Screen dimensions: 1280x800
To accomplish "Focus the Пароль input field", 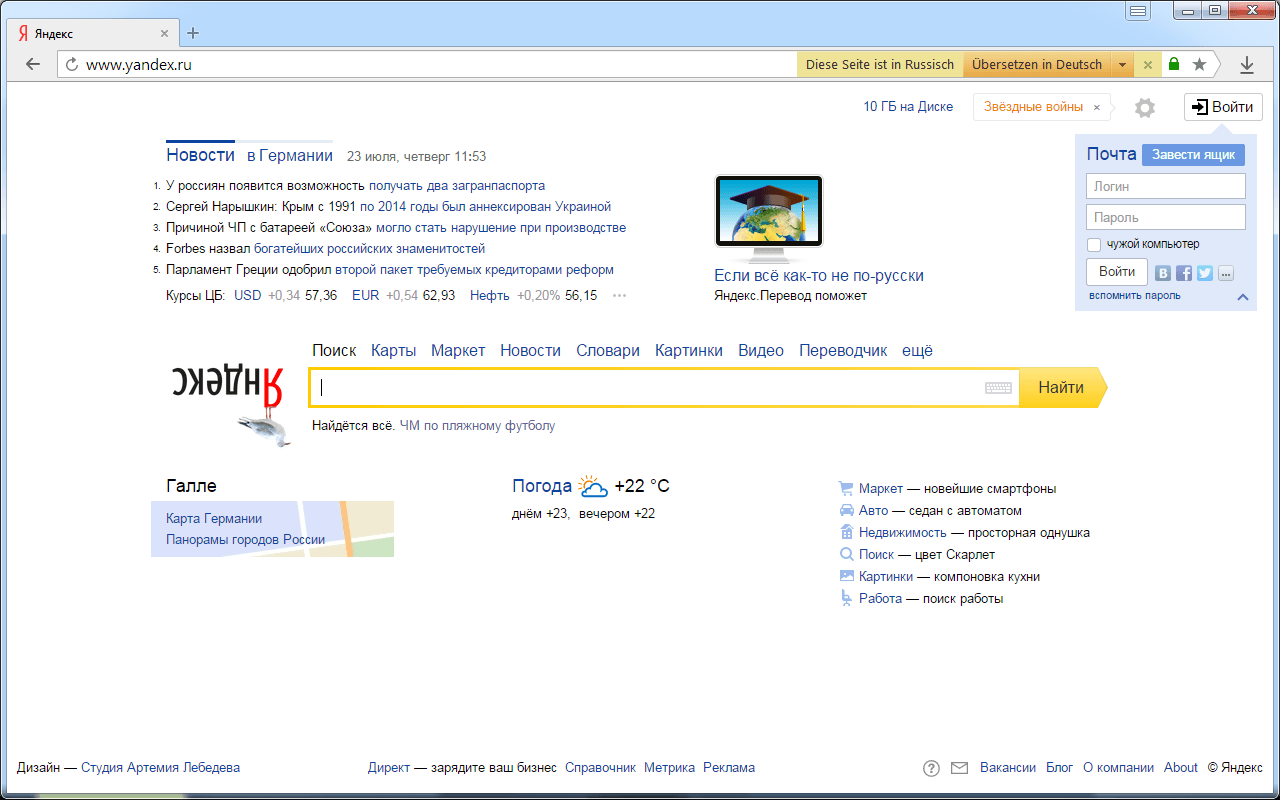I will (x=1166, y=217).
